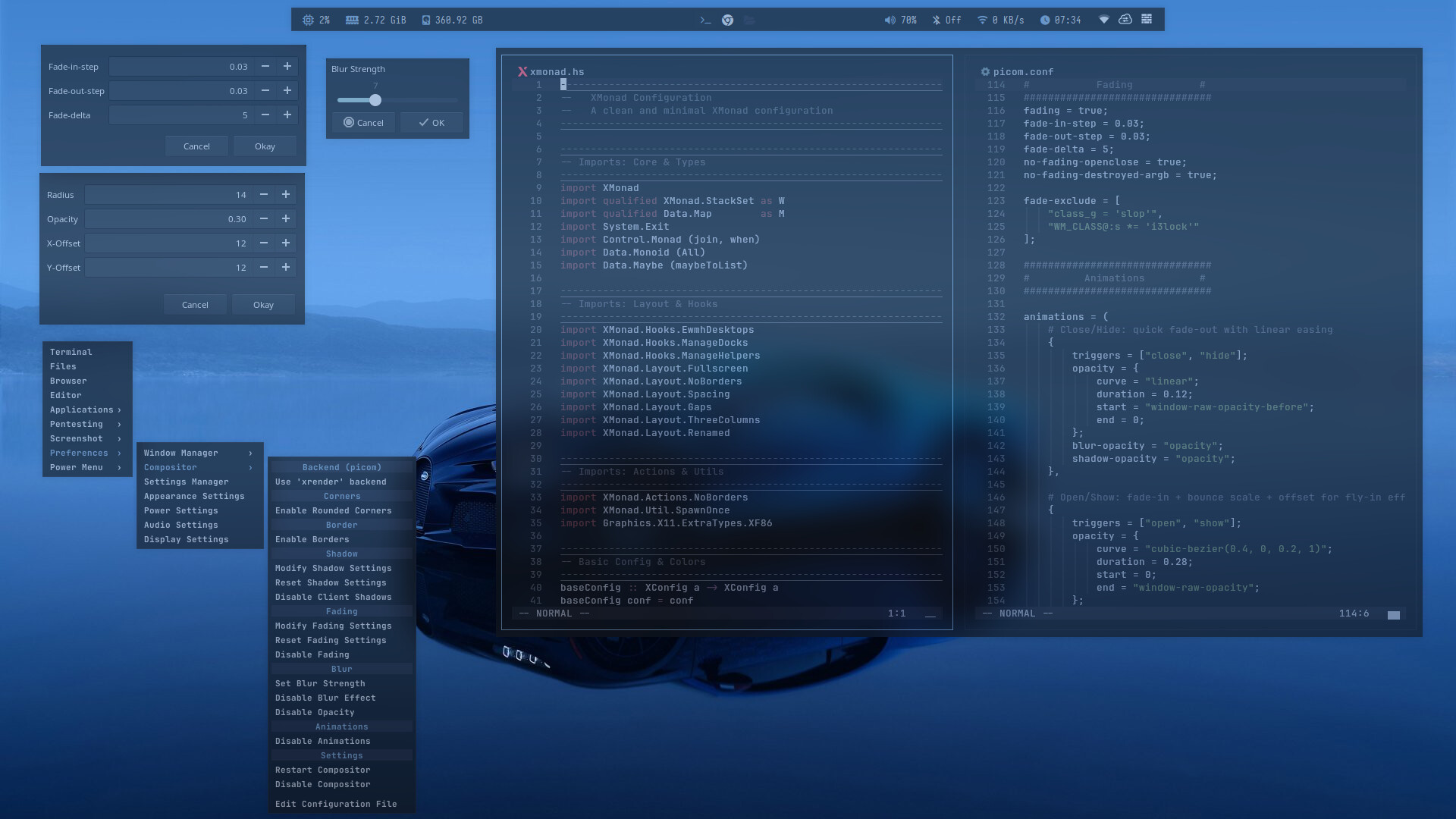
Task: Click OK in the Blur Strength dialog
Action: click(x=431, y=123)
